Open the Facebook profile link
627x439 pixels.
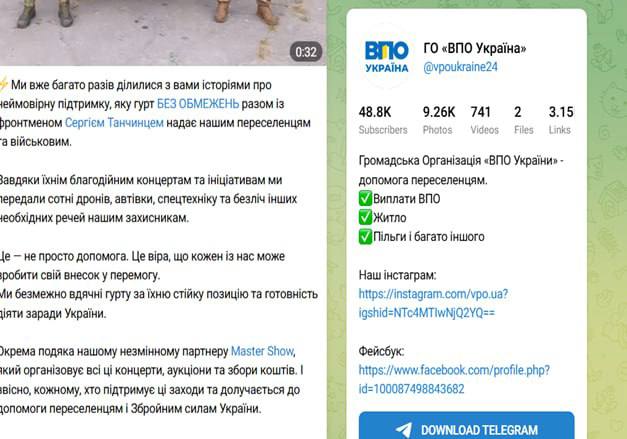tap(454, 379)
